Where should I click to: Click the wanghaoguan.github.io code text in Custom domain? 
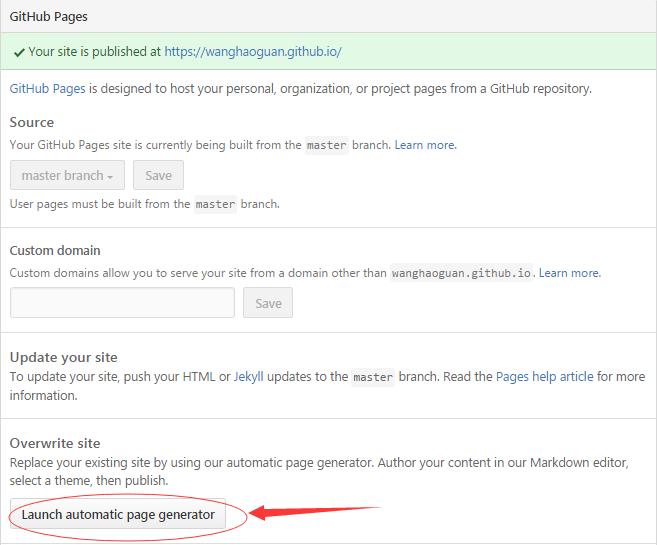pos(462,273)
